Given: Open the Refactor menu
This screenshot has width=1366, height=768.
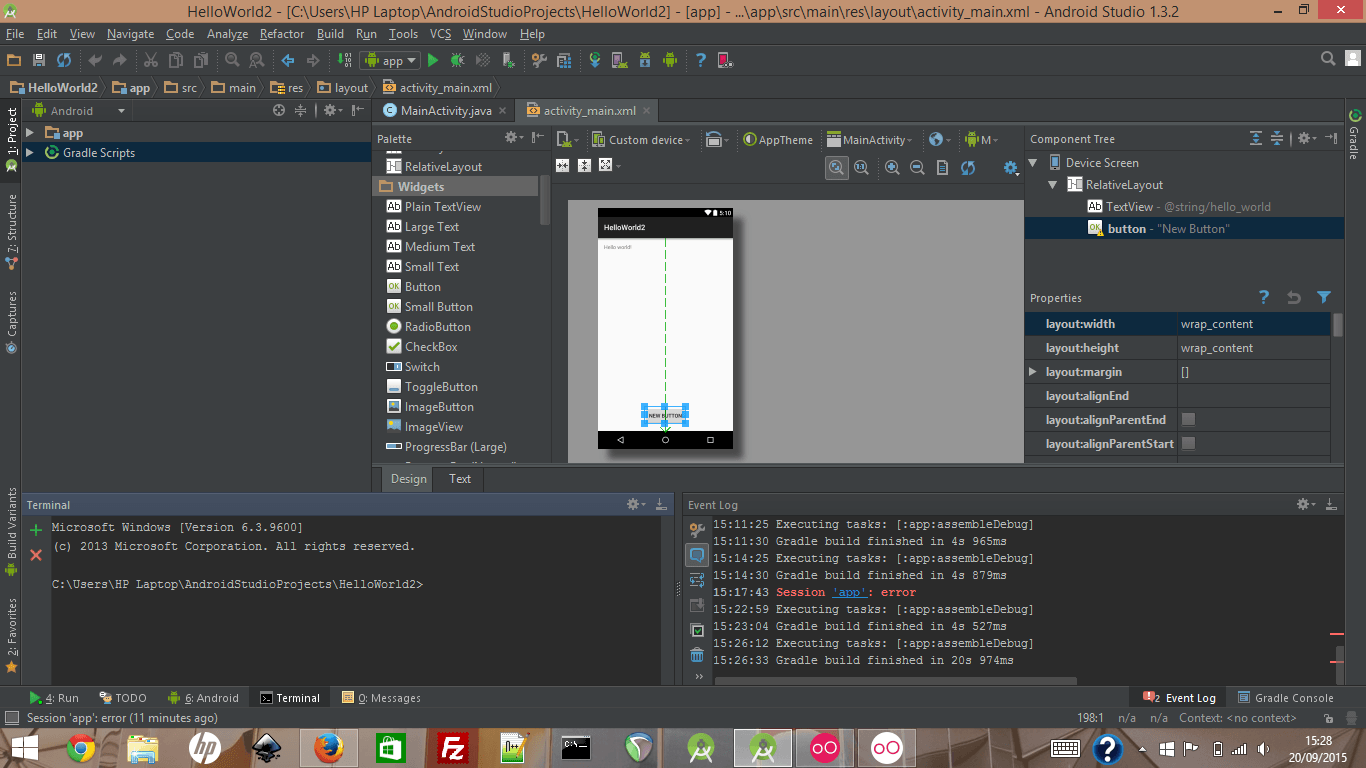Looking at the screenshot, I should (282, 33).
